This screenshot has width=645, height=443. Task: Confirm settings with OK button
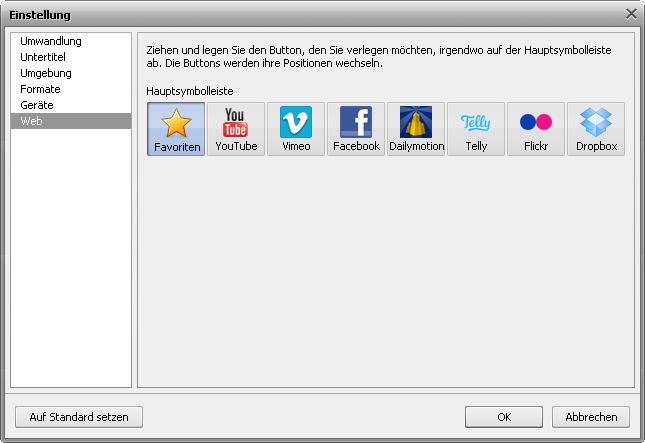[x=504, y=417]
